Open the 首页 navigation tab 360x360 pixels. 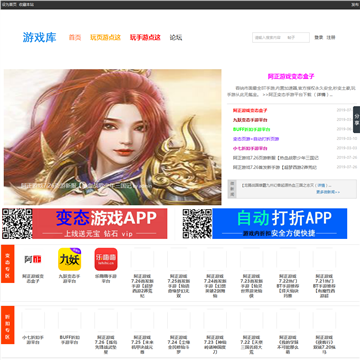click(x=75, y=38)
